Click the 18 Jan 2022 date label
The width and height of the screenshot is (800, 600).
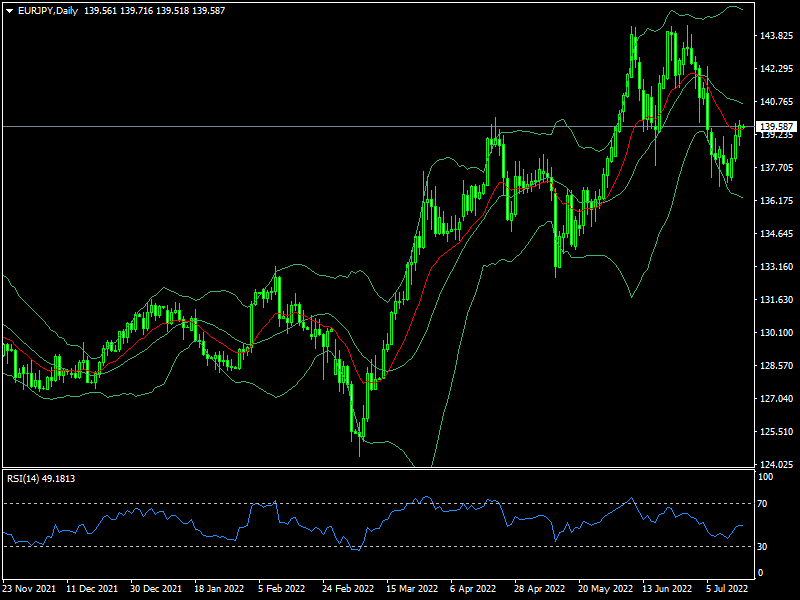[x=219, y=588]
